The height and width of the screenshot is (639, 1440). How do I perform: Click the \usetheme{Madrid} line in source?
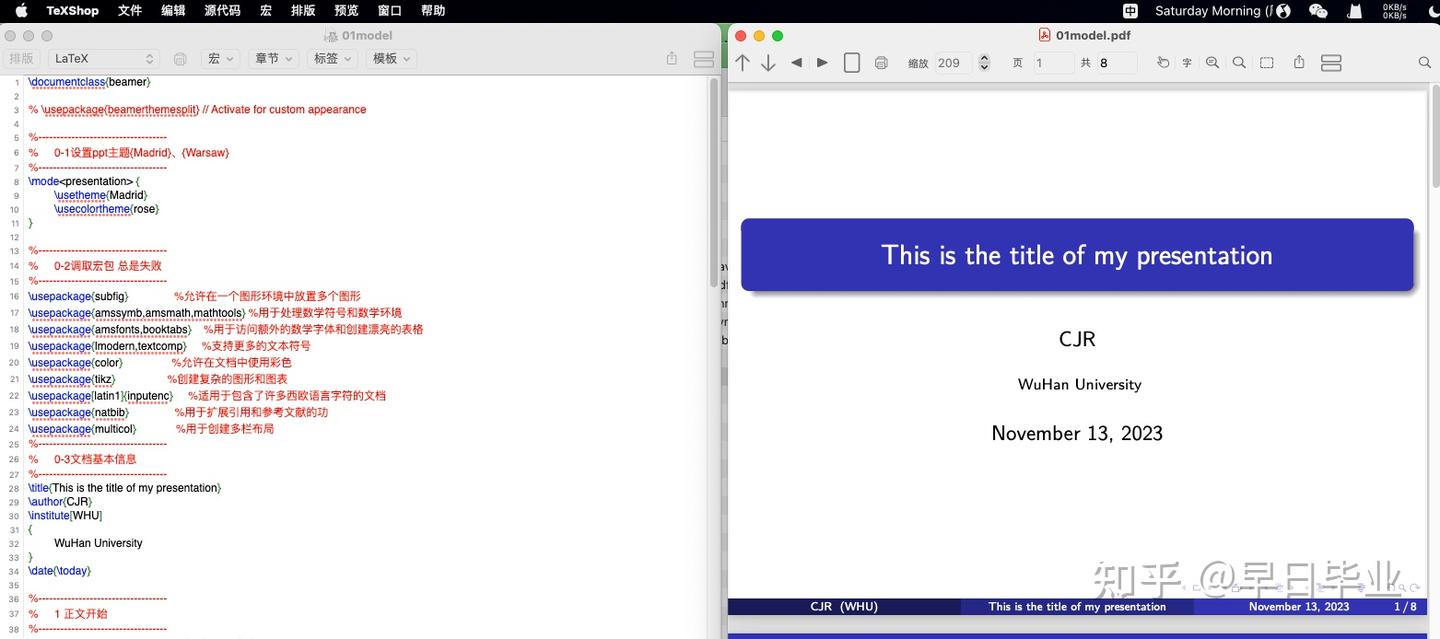[101, 195]
